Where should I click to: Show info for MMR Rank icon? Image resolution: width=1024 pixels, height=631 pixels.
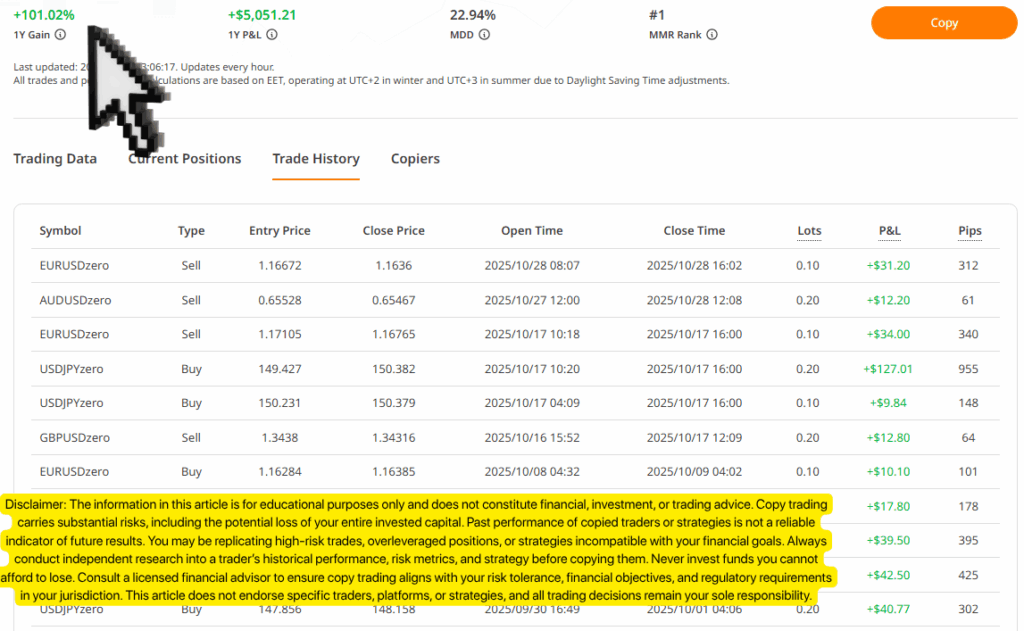coord(712,35)
